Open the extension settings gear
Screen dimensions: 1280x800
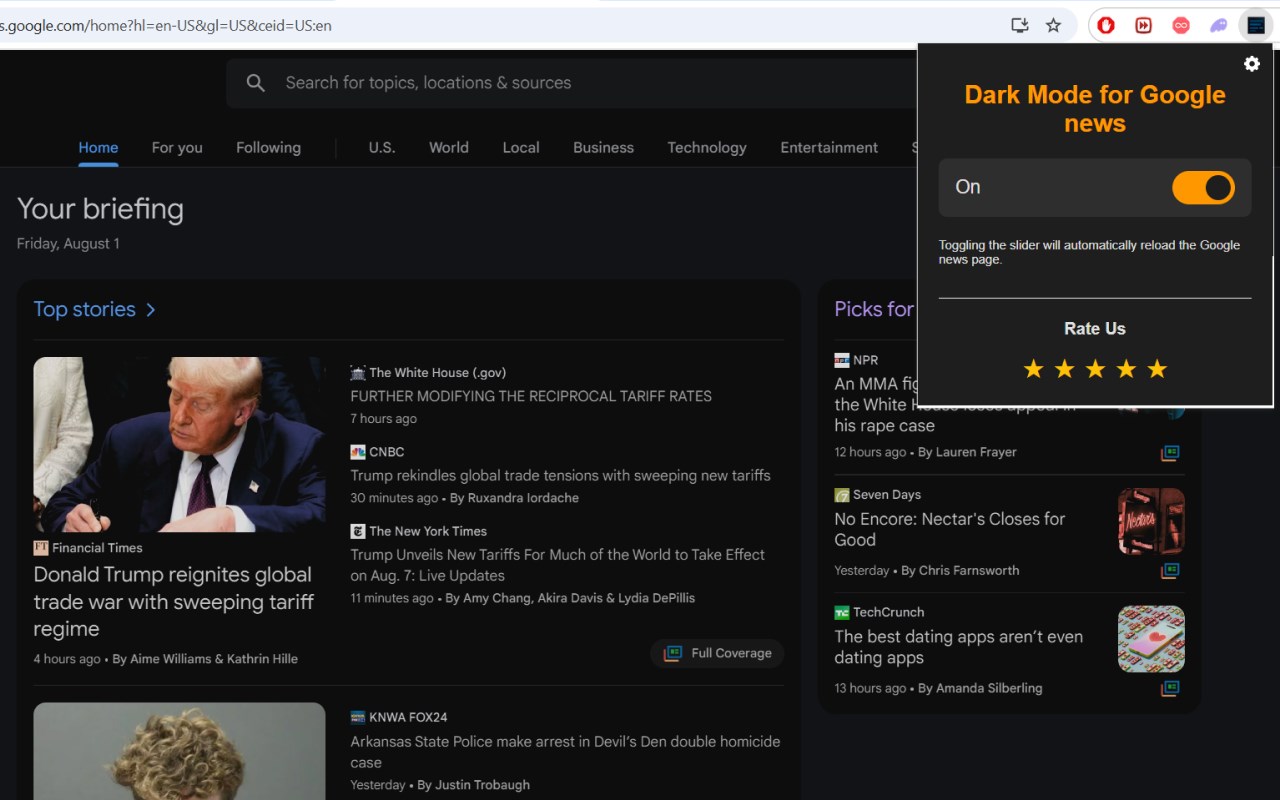pos(1251,64)
